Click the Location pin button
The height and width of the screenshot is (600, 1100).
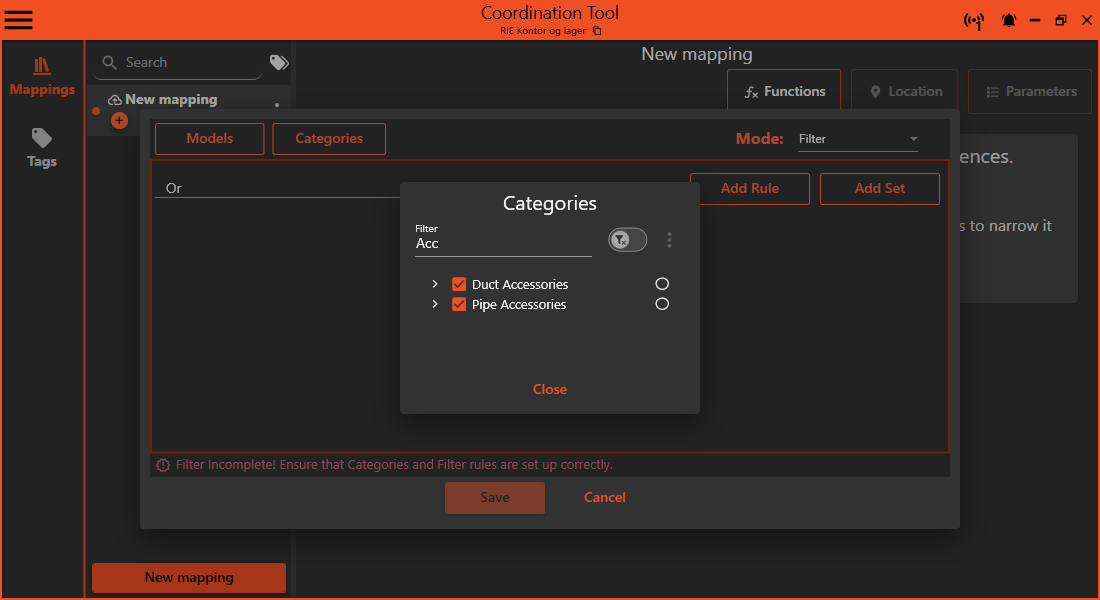coord(904,90)
